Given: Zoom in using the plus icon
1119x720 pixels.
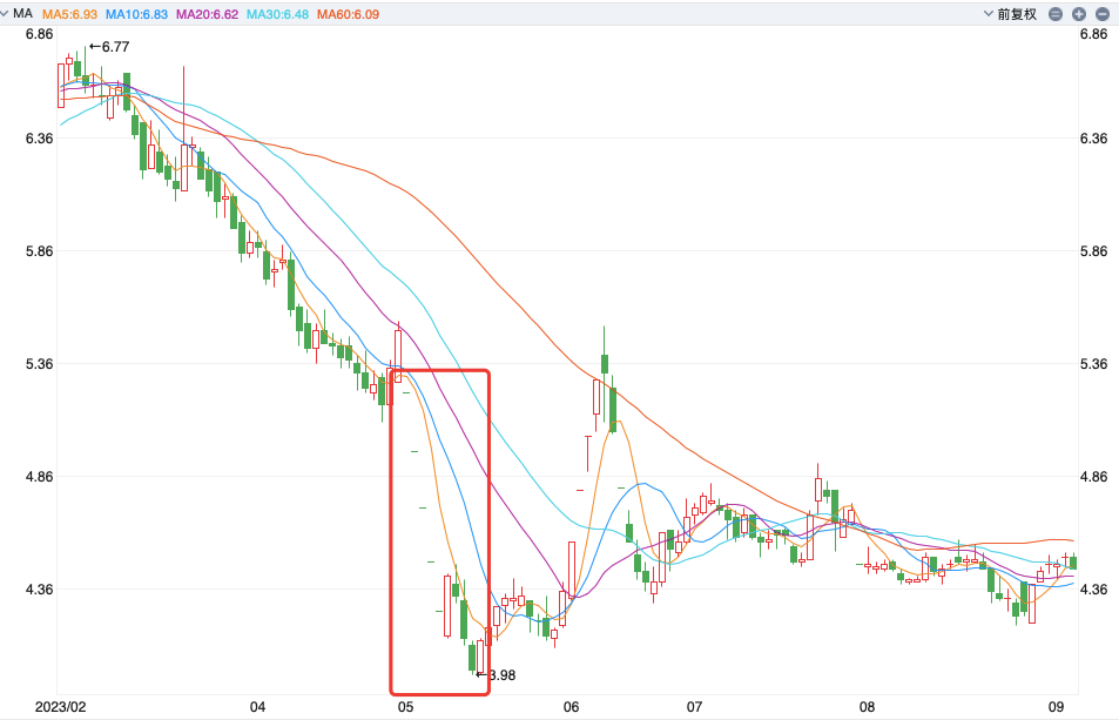Looking at the screenshot, I should [1079, 14].
